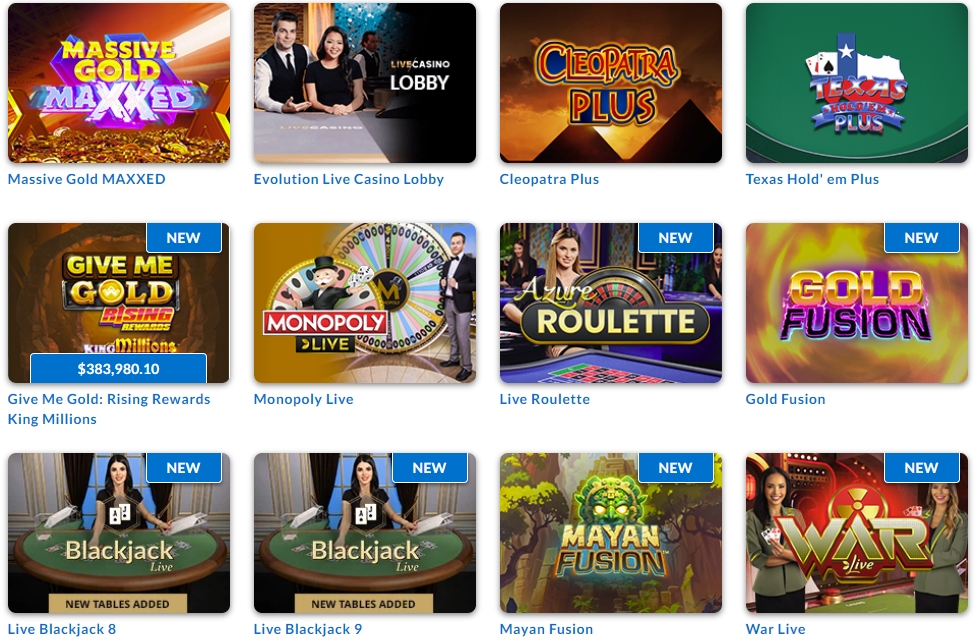Click the Give Me Gold jackpot amount banner
Viewport: 975px width, 643px height.
tap(118, 369)
